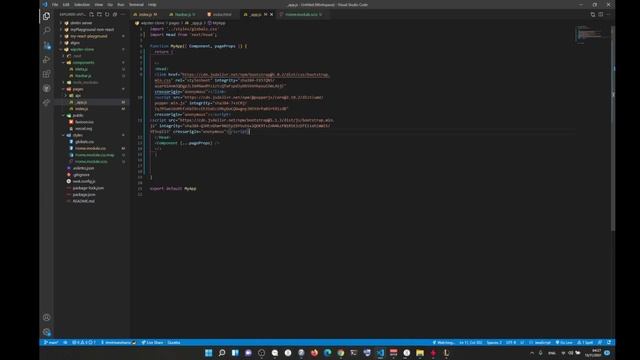Image resolution: width=640 pixels, height=360 pixels.
Task: Click Ln/Col cursor position in status bar
Action: (471, 342)
